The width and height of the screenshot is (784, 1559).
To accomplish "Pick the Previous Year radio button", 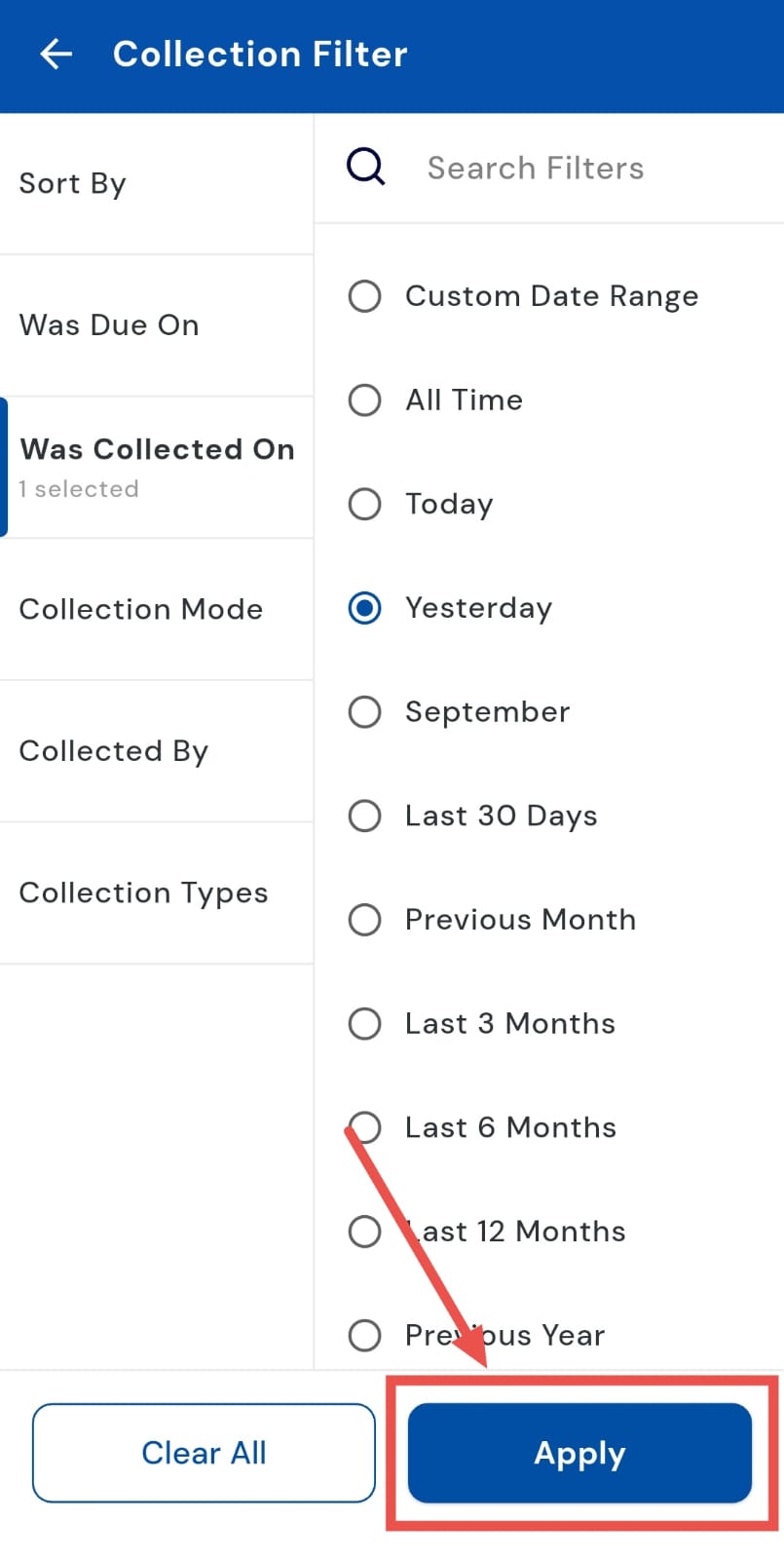I will coord(365,1335).
